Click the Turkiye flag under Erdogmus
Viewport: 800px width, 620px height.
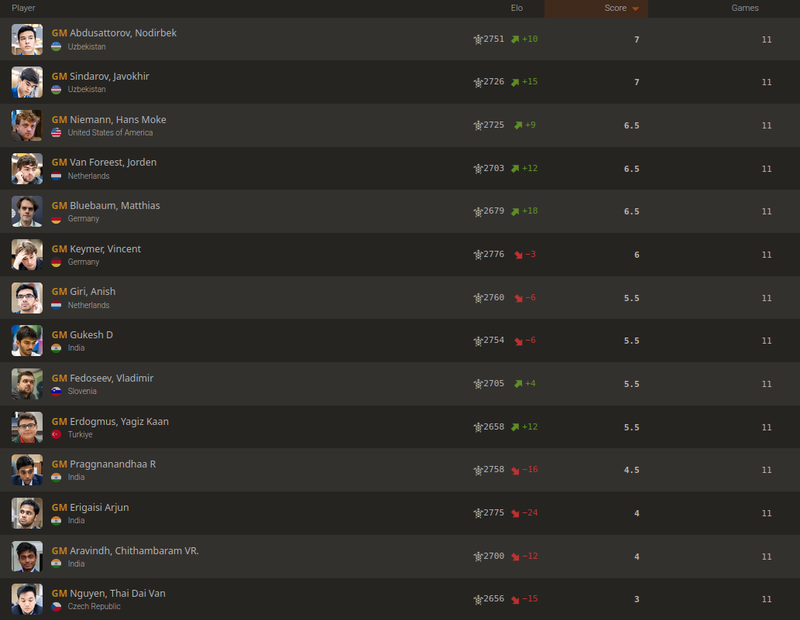click(57, 434)
